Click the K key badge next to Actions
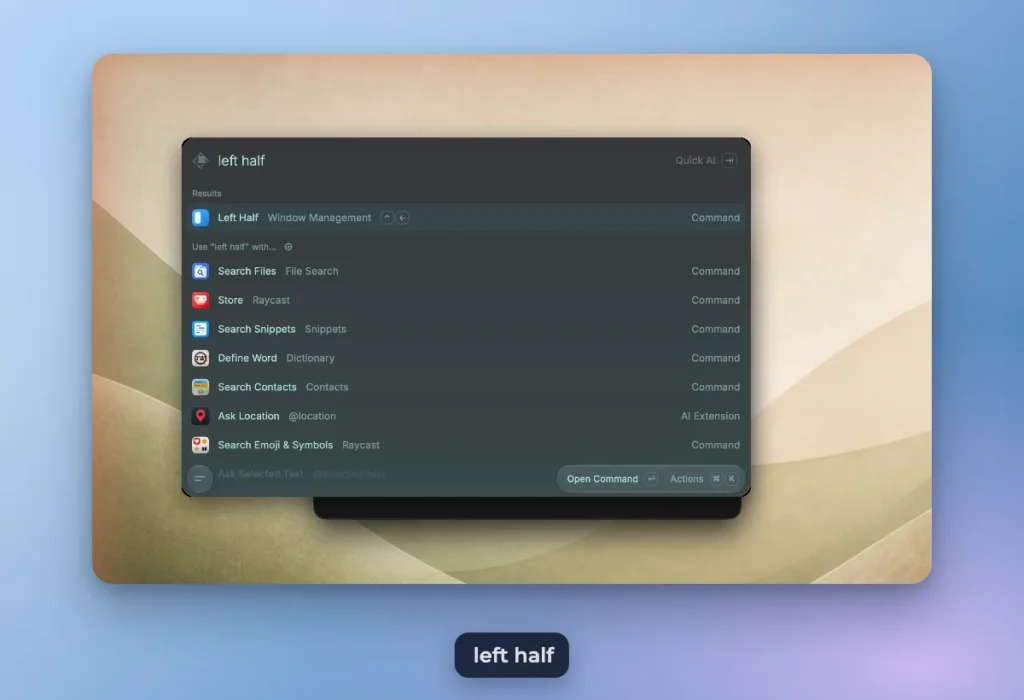The height and width of the screenshot is (700, 1024). coord(731,479)
